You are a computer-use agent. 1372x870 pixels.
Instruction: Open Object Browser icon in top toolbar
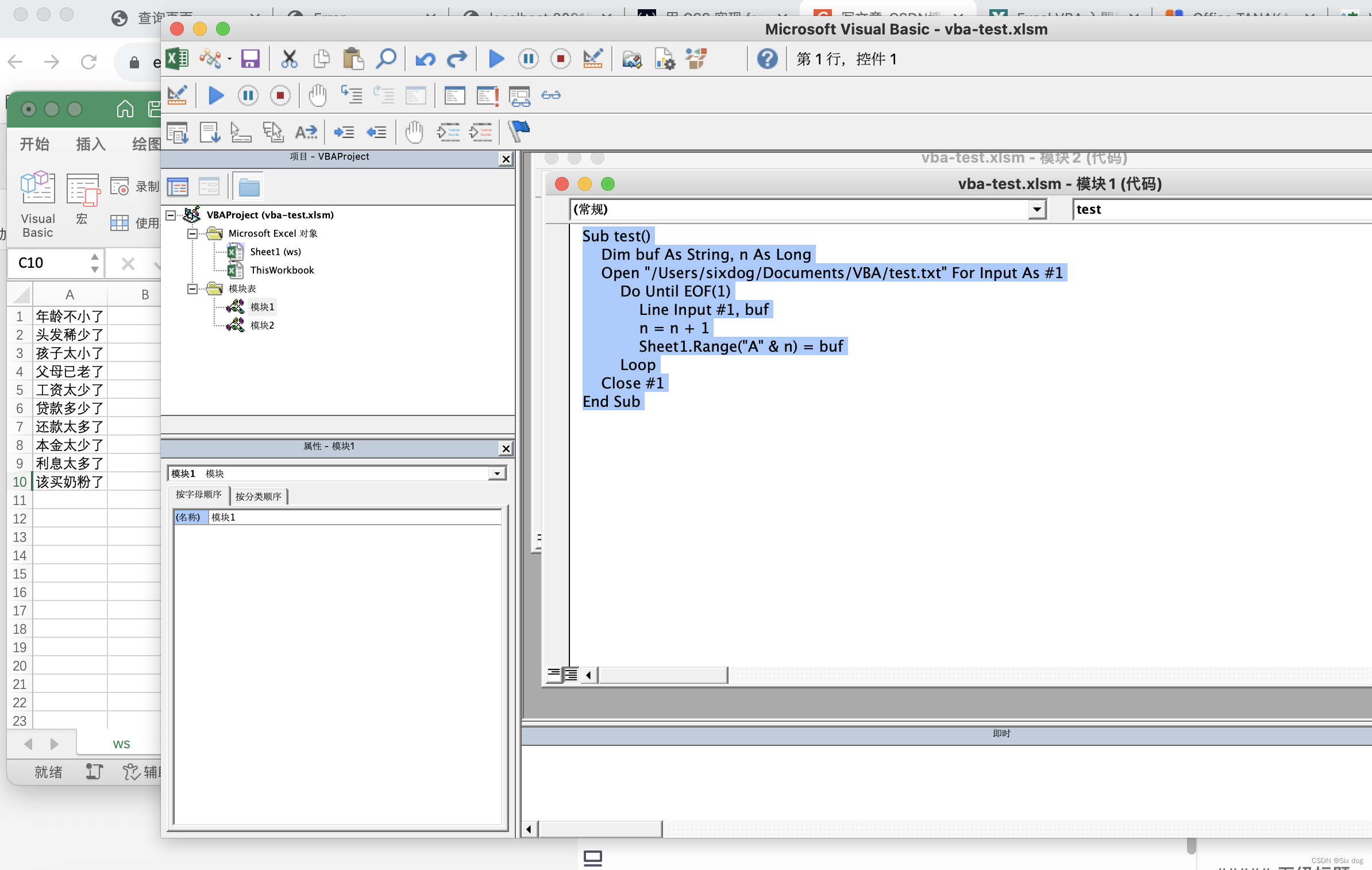tap(696, 59)
